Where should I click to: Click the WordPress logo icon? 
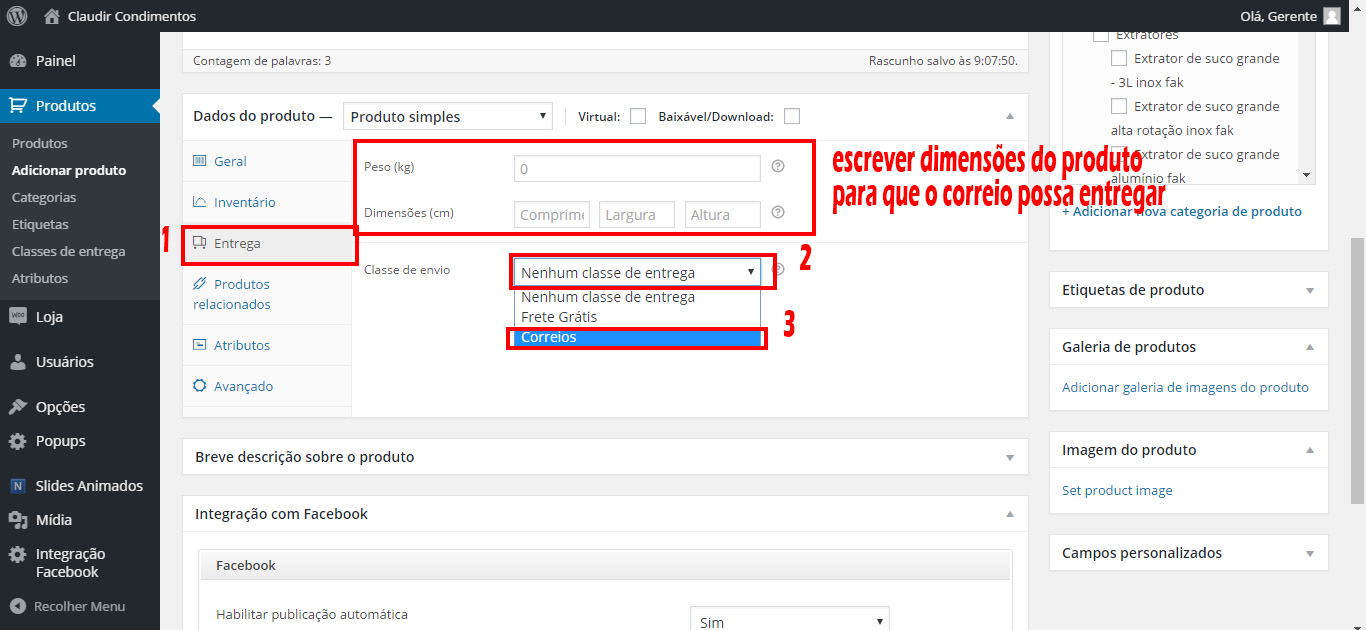[17, 16]
